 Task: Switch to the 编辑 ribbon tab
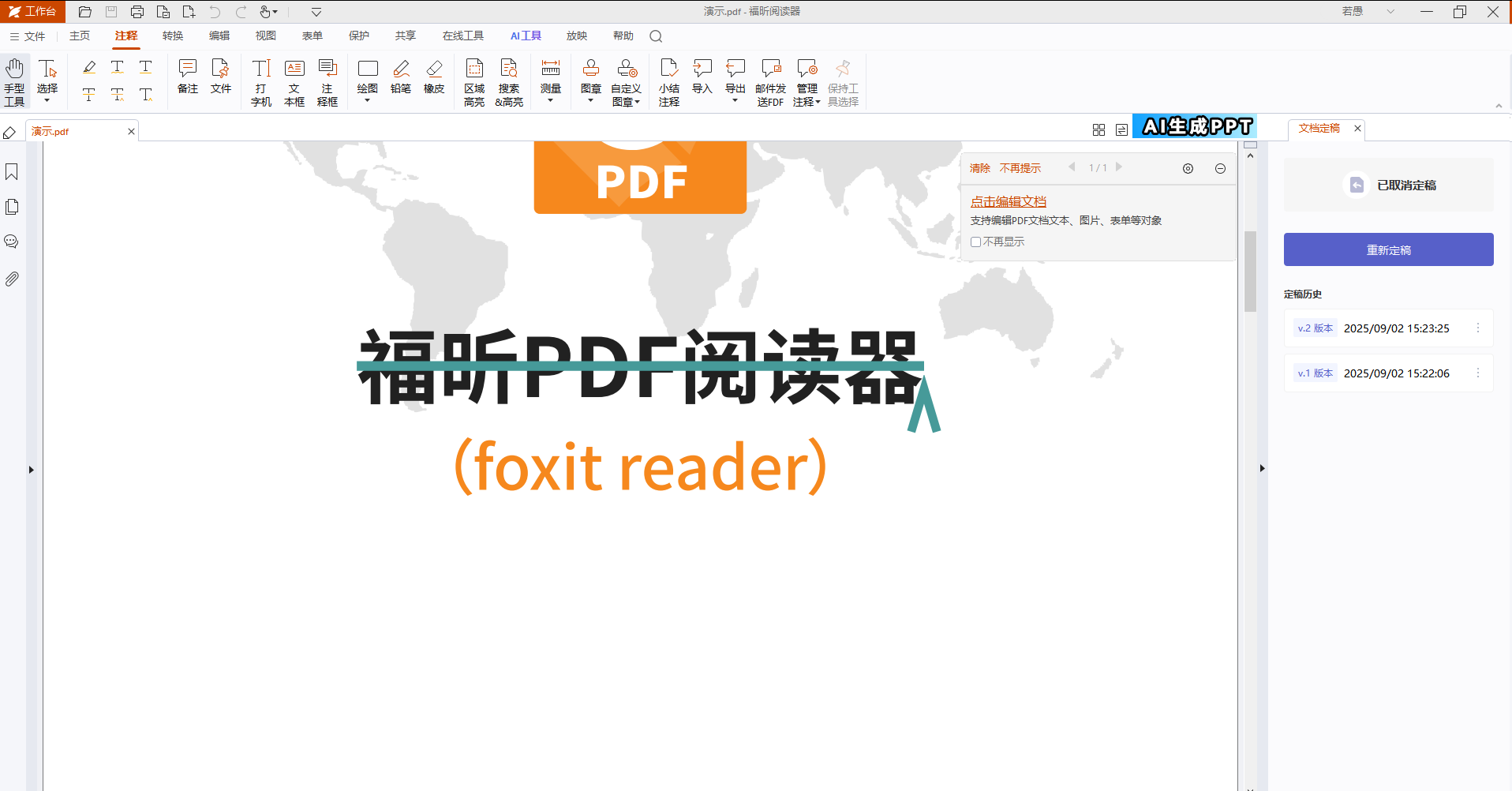coord(219,36)
